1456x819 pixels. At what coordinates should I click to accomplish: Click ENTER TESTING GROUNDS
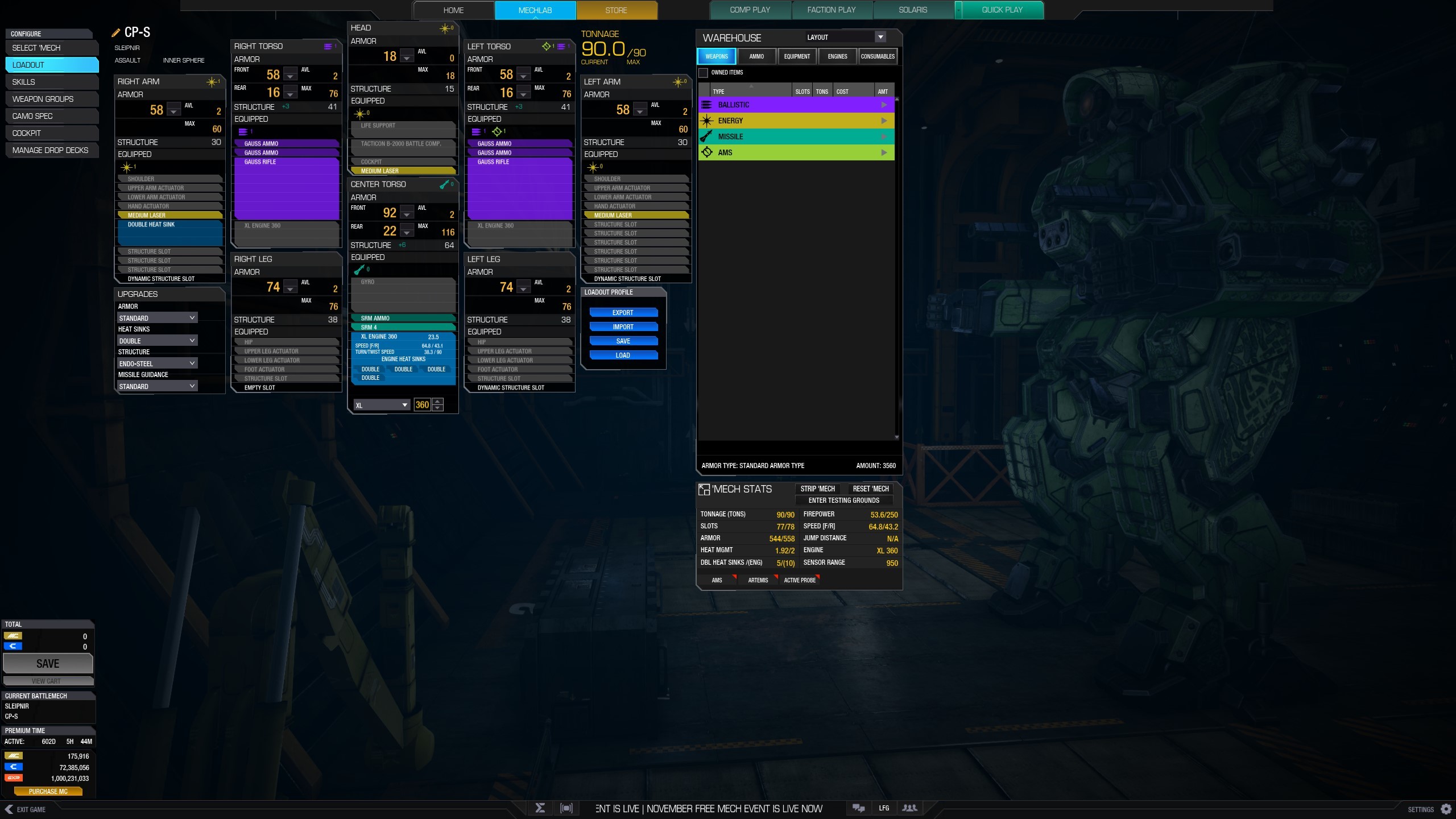[843, 500]
